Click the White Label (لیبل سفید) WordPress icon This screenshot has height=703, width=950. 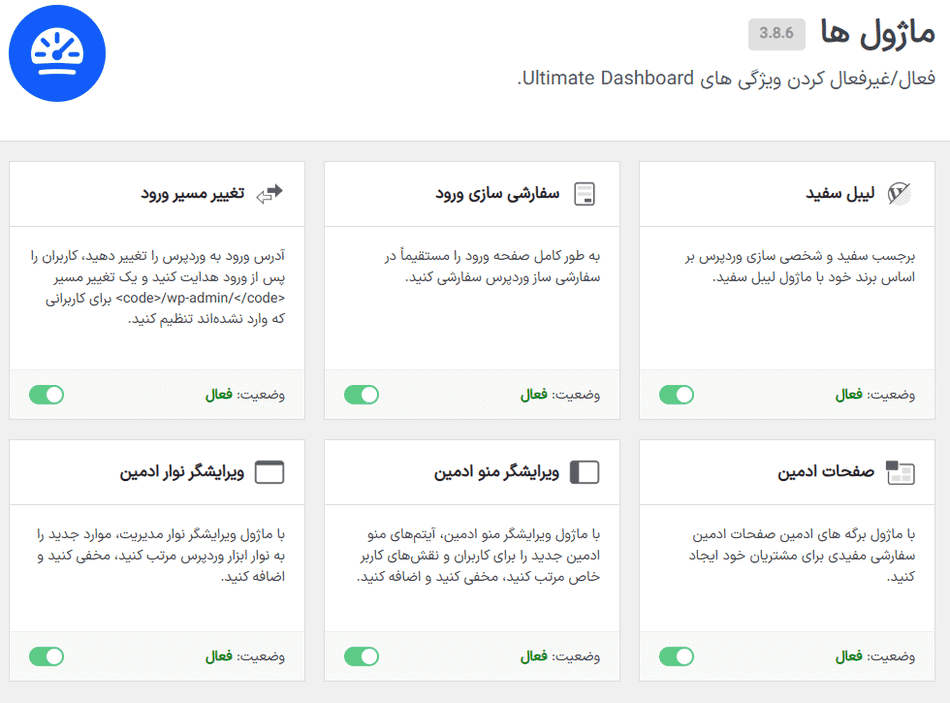pyautogui.click(x=899, y=193)
